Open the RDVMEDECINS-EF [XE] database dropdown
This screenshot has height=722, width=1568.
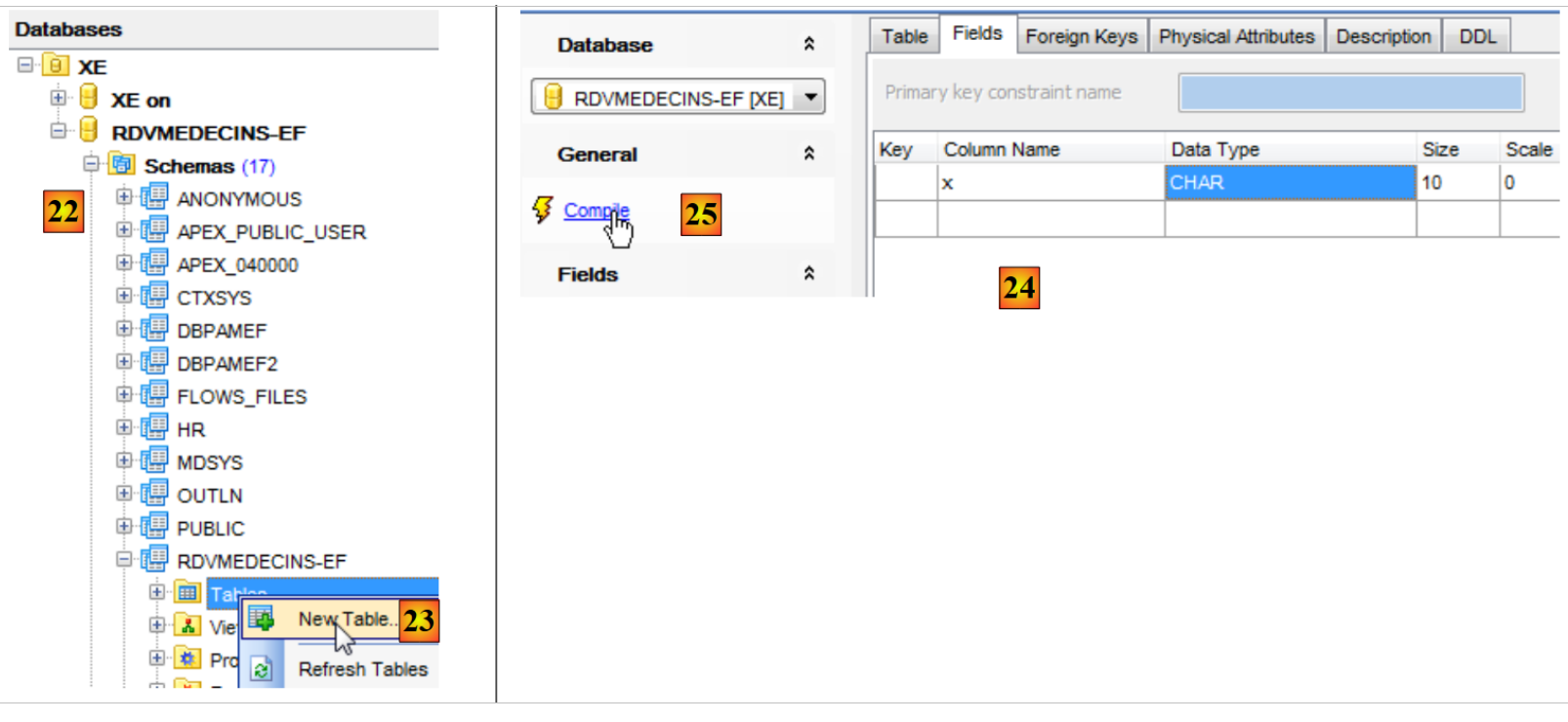pos(810,98)
